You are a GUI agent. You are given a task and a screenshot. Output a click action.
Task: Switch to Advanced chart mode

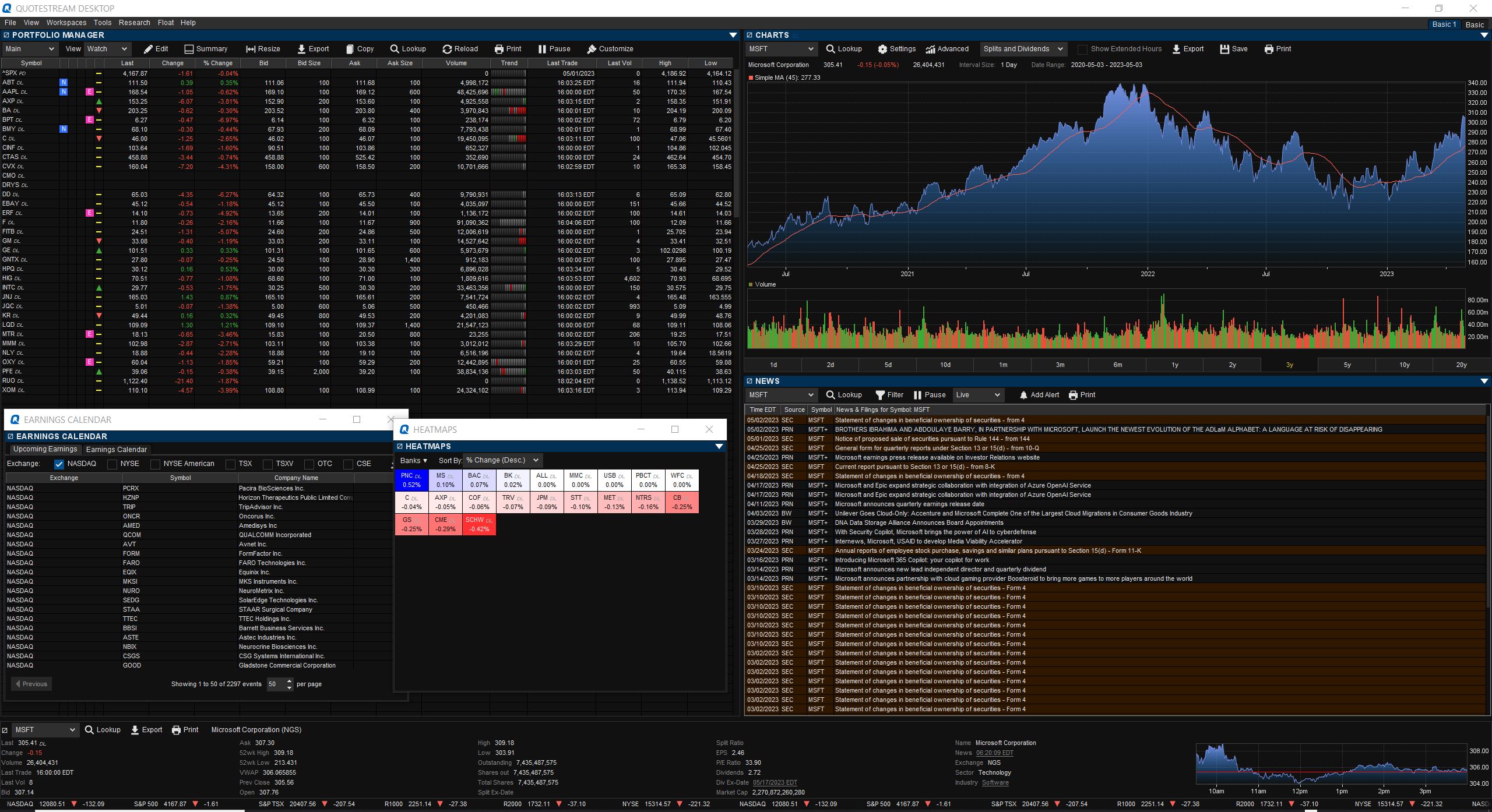947,49
